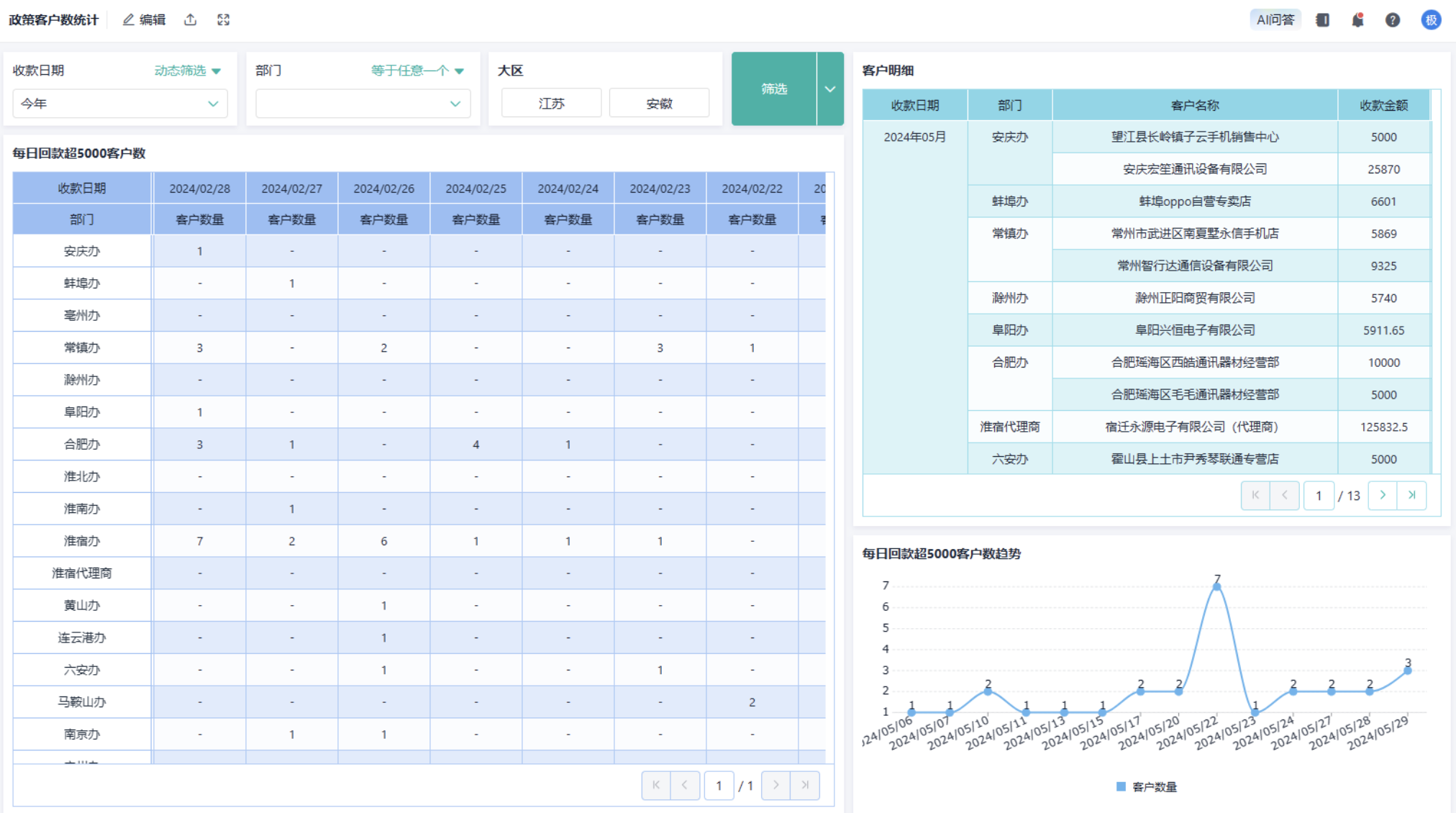Toggle the 安徽 region filter
1456x813 pixels.
pos(659,104)
